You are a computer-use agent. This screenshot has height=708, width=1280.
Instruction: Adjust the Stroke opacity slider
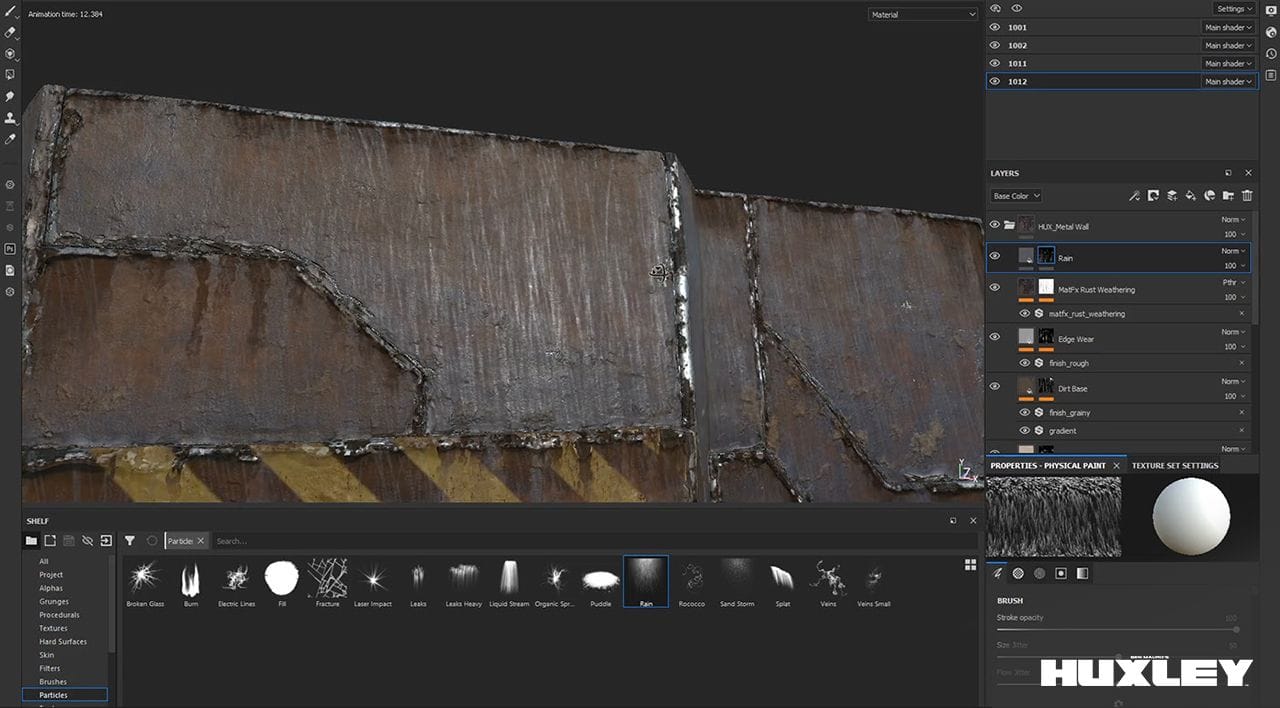click(1236, 630)
